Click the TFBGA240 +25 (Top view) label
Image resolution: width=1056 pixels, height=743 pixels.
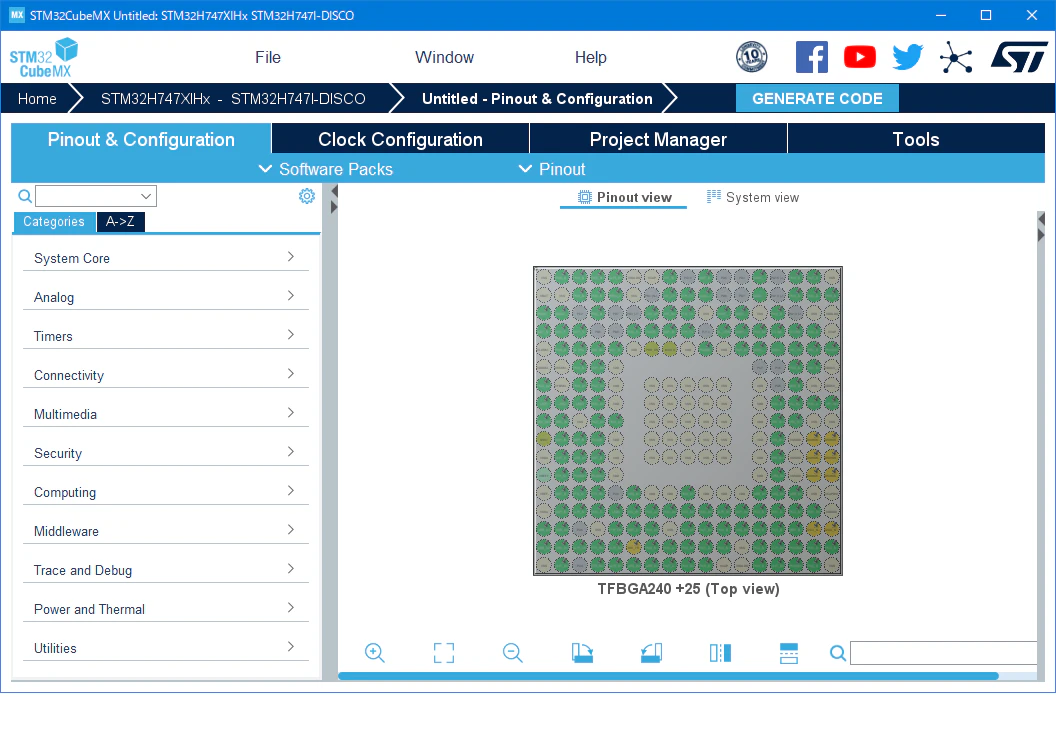tap(688, 589)
